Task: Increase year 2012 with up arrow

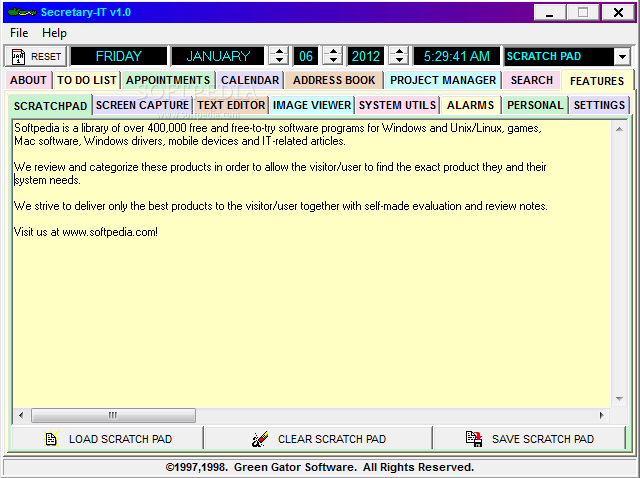Action: [x=399, y=52]
